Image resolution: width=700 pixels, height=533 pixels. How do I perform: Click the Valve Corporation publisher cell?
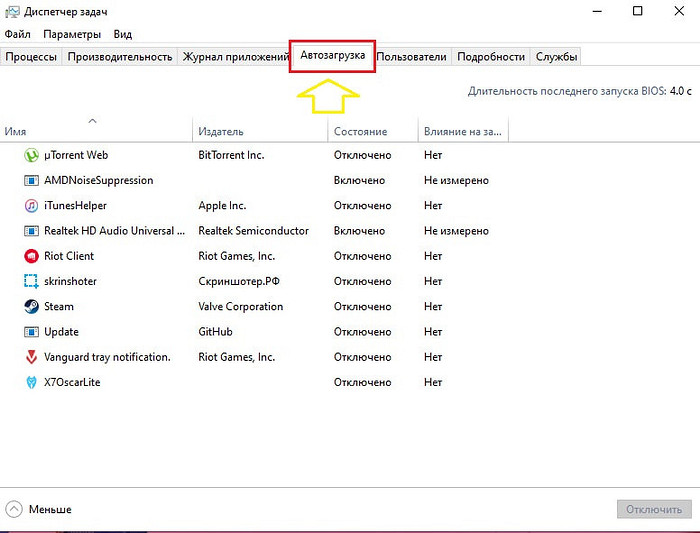[241, 307]
